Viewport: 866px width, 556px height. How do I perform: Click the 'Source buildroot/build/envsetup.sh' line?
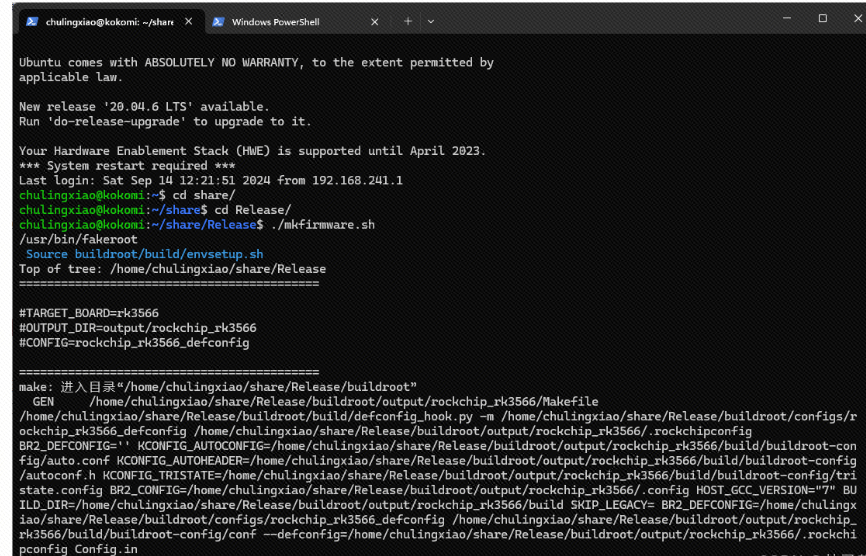(x=145, y=254)
